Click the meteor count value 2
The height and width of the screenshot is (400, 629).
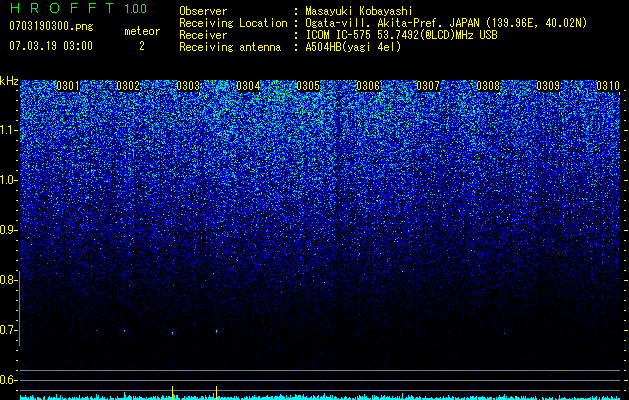[x=142, y=46]
